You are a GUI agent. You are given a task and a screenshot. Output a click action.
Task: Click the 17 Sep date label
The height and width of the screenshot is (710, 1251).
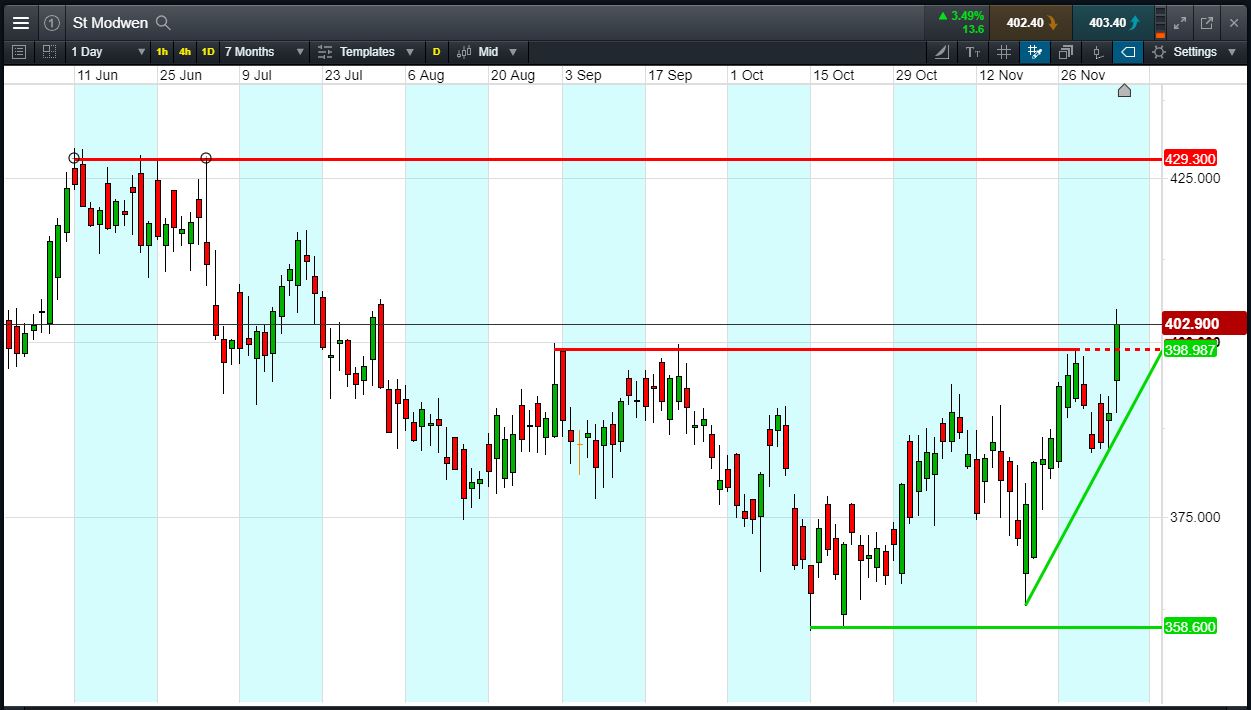[669, 75]
